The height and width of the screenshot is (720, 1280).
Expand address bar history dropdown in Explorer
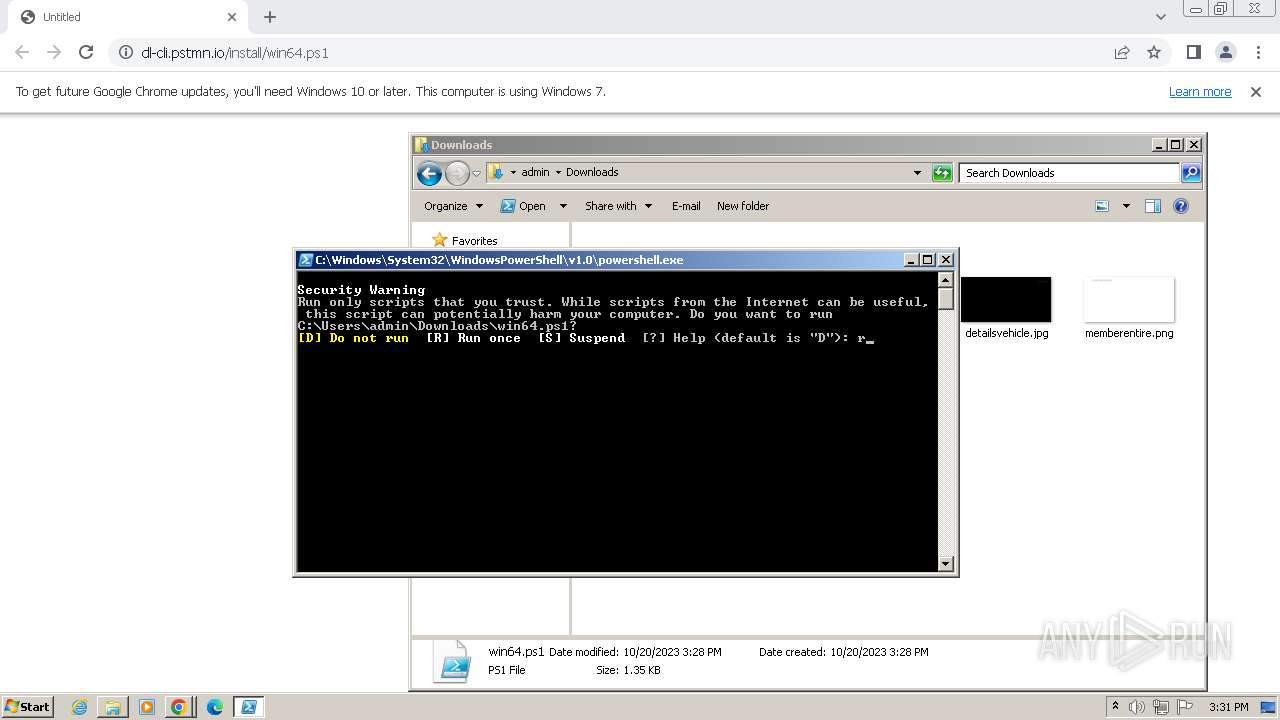pyautogui.click(x=917, y=173)
